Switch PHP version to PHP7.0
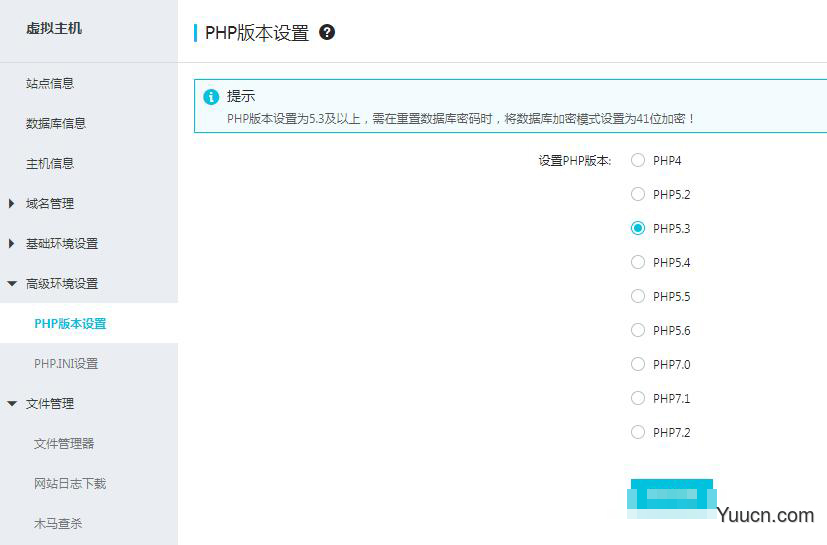 point(638,364)
